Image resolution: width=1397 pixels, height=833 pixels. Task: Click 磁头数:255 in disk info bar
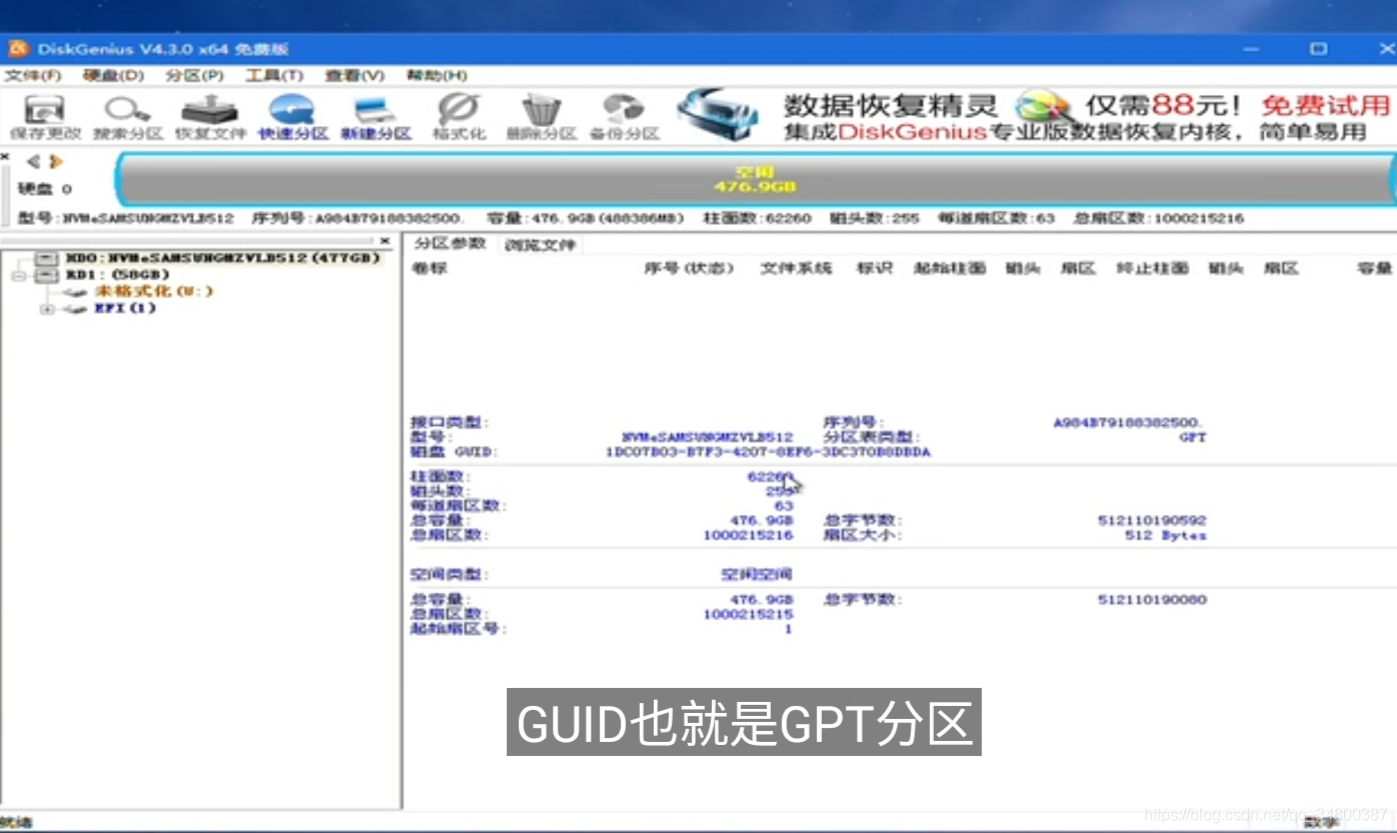tap(872, 218)
